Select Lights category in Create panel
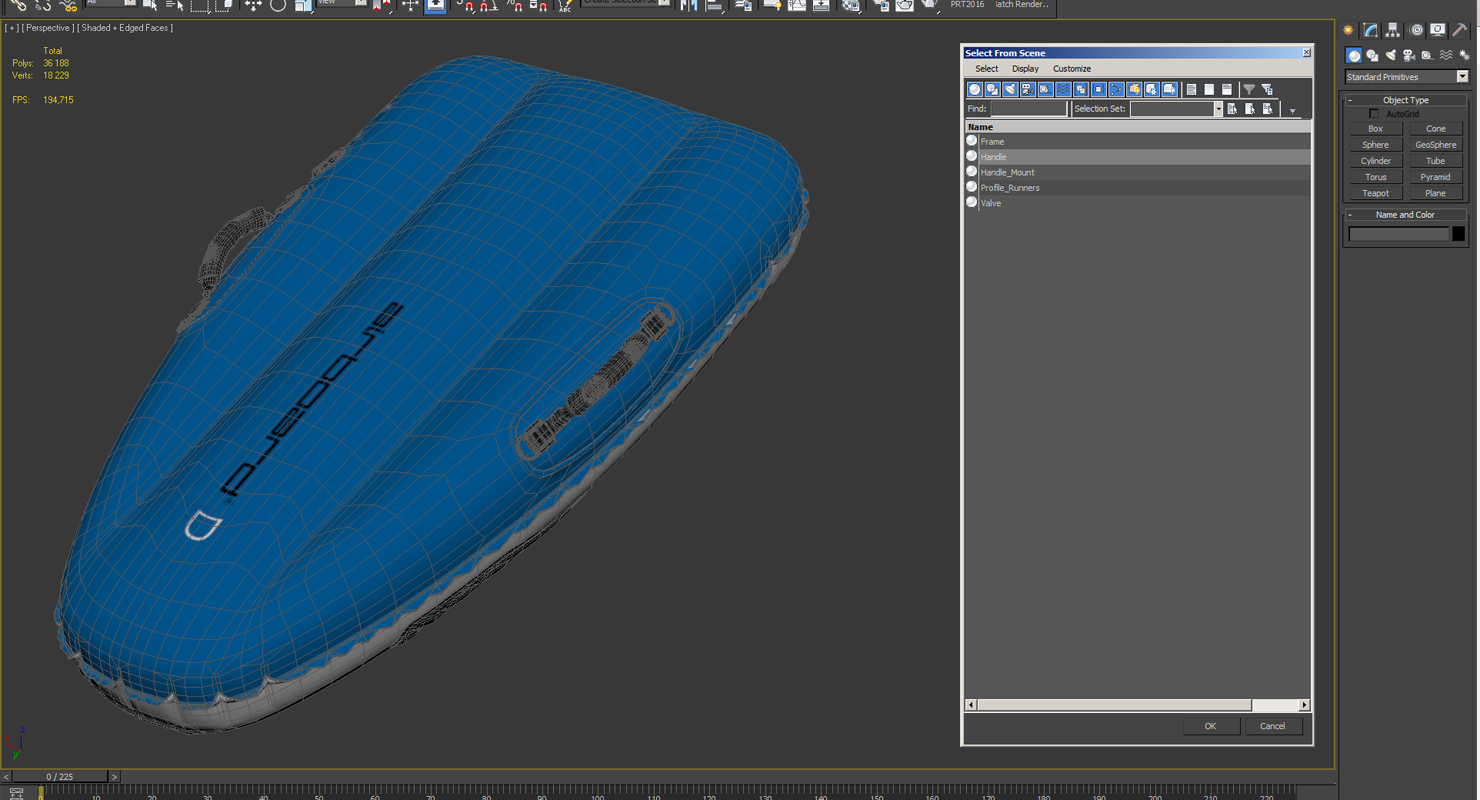Image resolution: width=1480 pixels, height=800 pixels. [1391, 56]
